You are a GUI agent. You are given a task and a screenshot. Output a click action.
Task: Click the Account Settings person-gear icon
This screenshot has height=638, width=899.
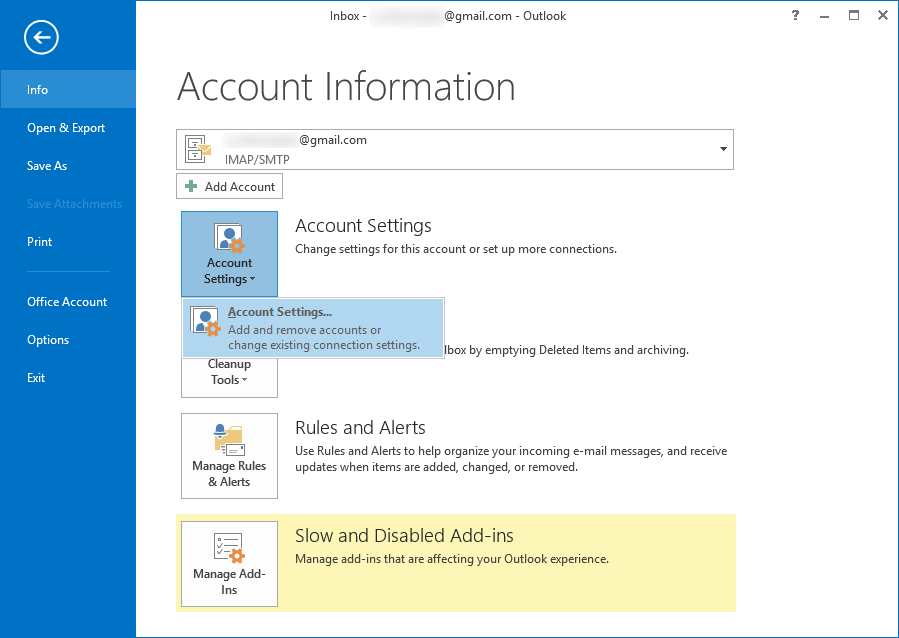(x=229, y=238)
